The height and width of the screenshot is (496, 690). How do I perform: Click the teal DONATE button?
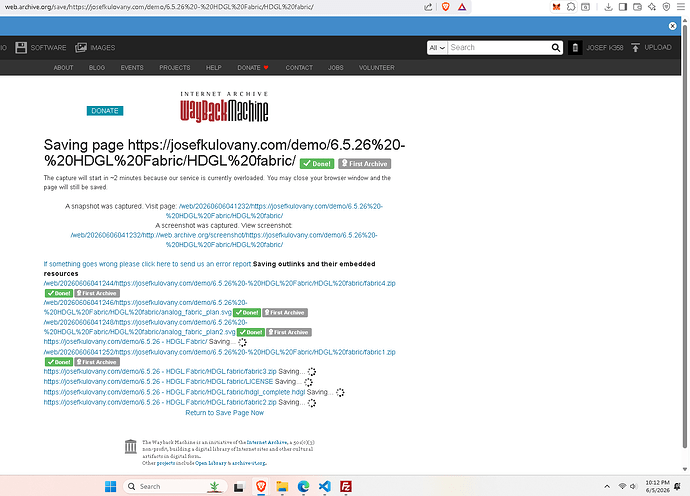tap(105, 111)
